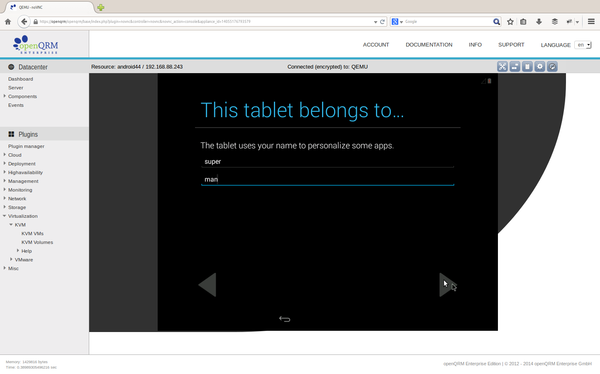Image resolution: width=600 pixels, height=374 pixels.
Task: Click the second noVNC toolbar icon with small bars
Action: [515, 67]
